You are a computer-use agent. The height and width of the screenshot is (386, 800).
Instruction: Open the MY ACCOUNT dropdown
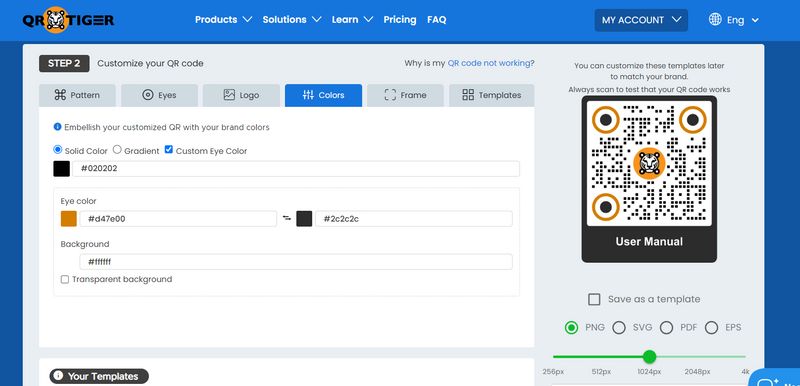(641, 20)
